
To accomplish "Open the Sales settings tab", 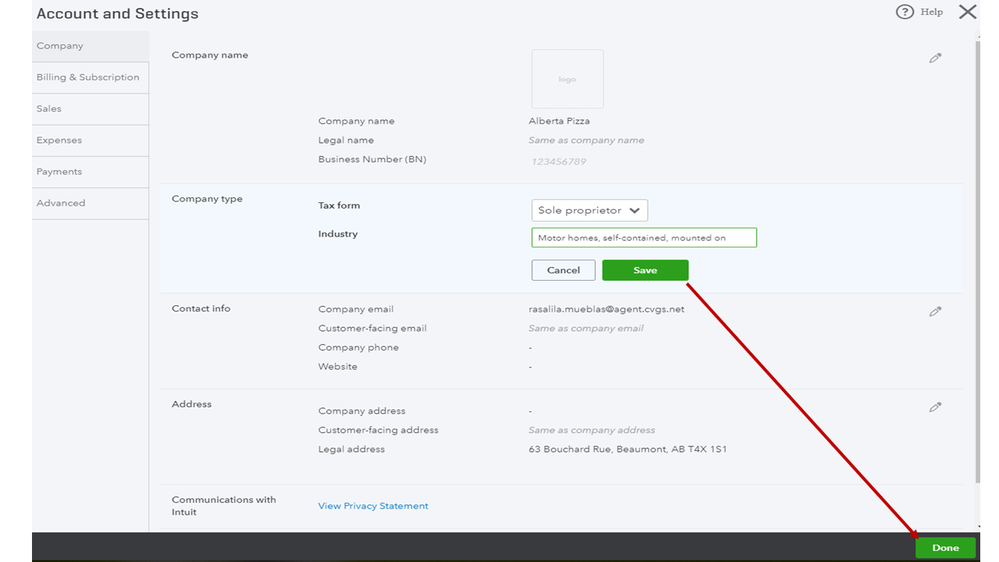I will (49, 109).
